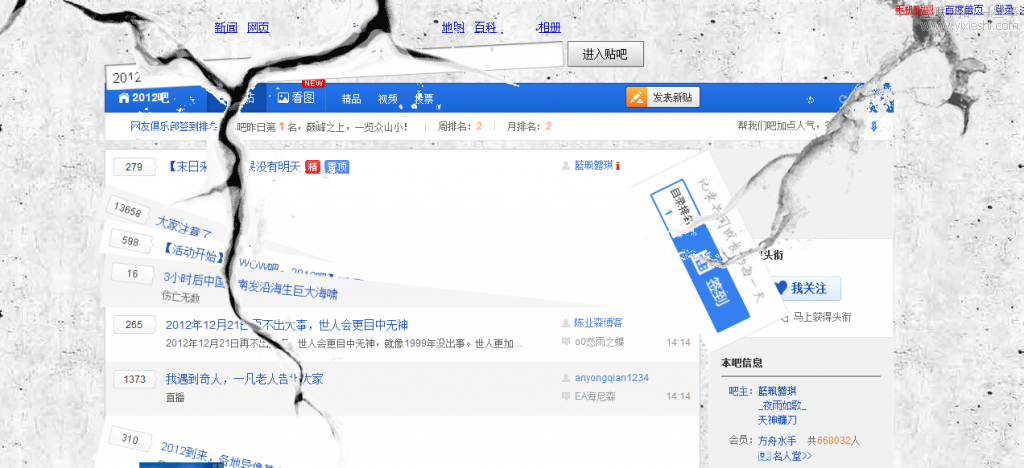Open author 陈业森博客 profile
Image resolution: width=1024 pixels, height=468 pixels.
tap(598, 322)
